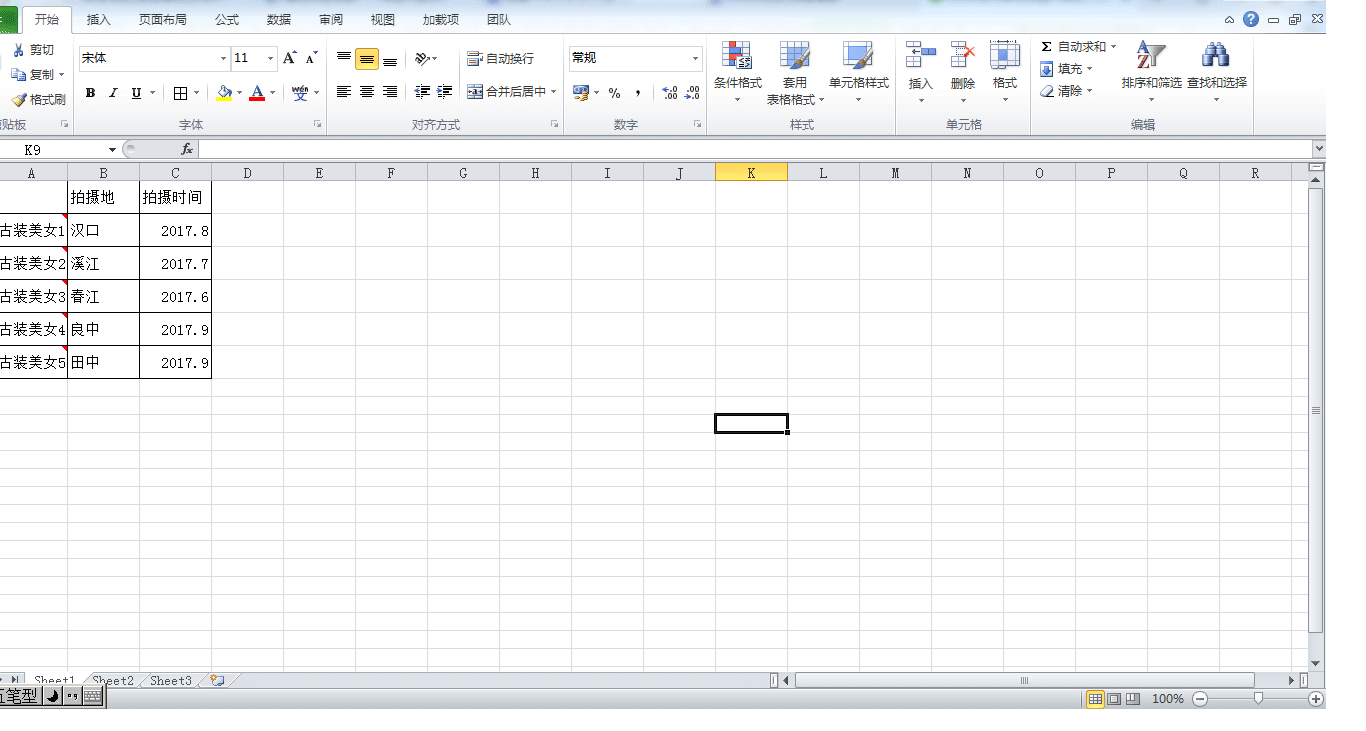Viewport: 1366px width, 731px height.
Task: Click the accounting currency format icon
Action: pos(581,93)
